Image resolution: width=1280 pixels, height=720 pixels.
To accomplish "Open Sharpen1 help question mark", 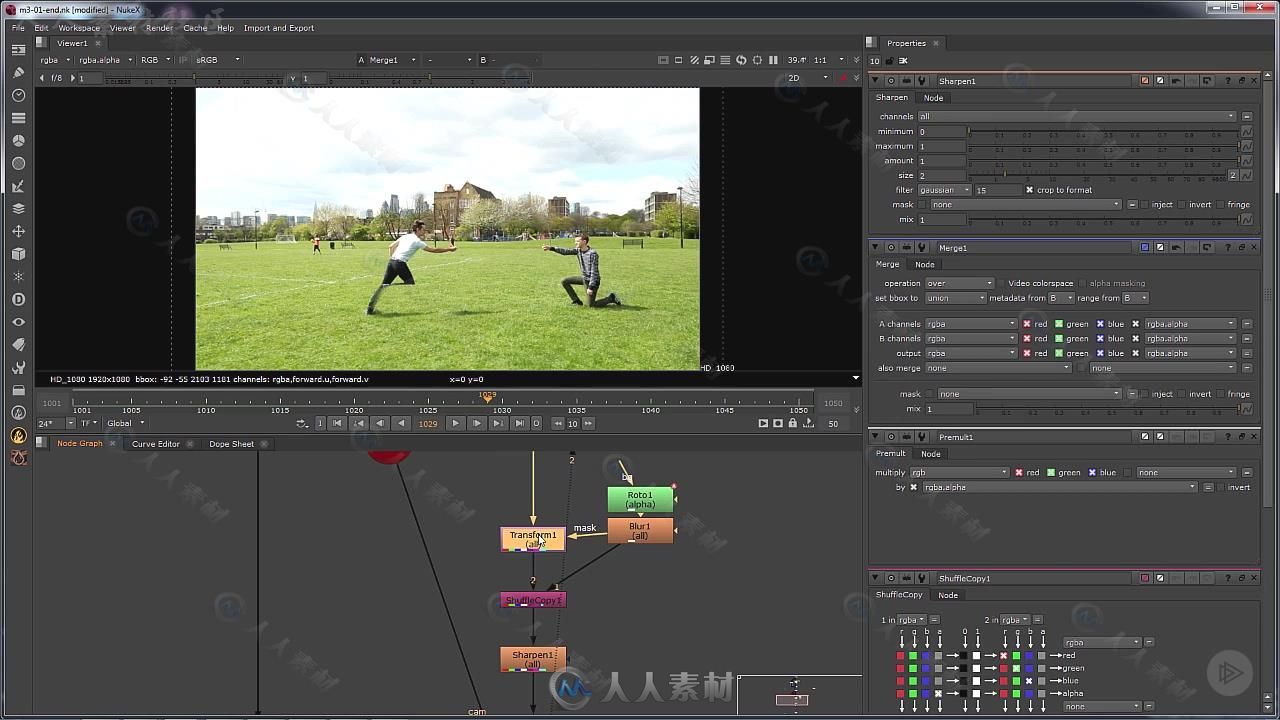I will [1228, 81].
